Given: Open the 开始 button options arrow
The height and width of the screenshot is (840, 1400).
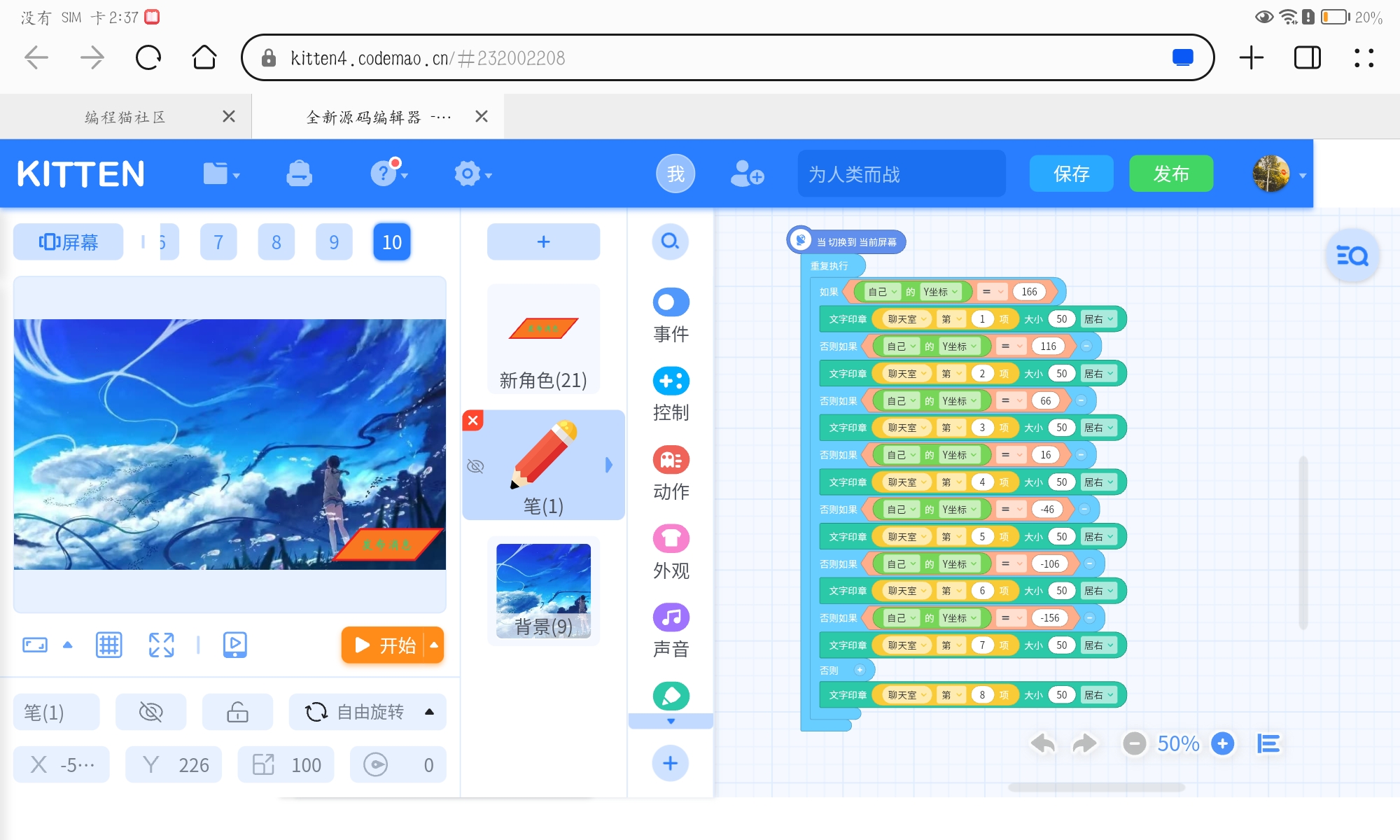Looking at the screenshot, I should click(x=435, y=645).
